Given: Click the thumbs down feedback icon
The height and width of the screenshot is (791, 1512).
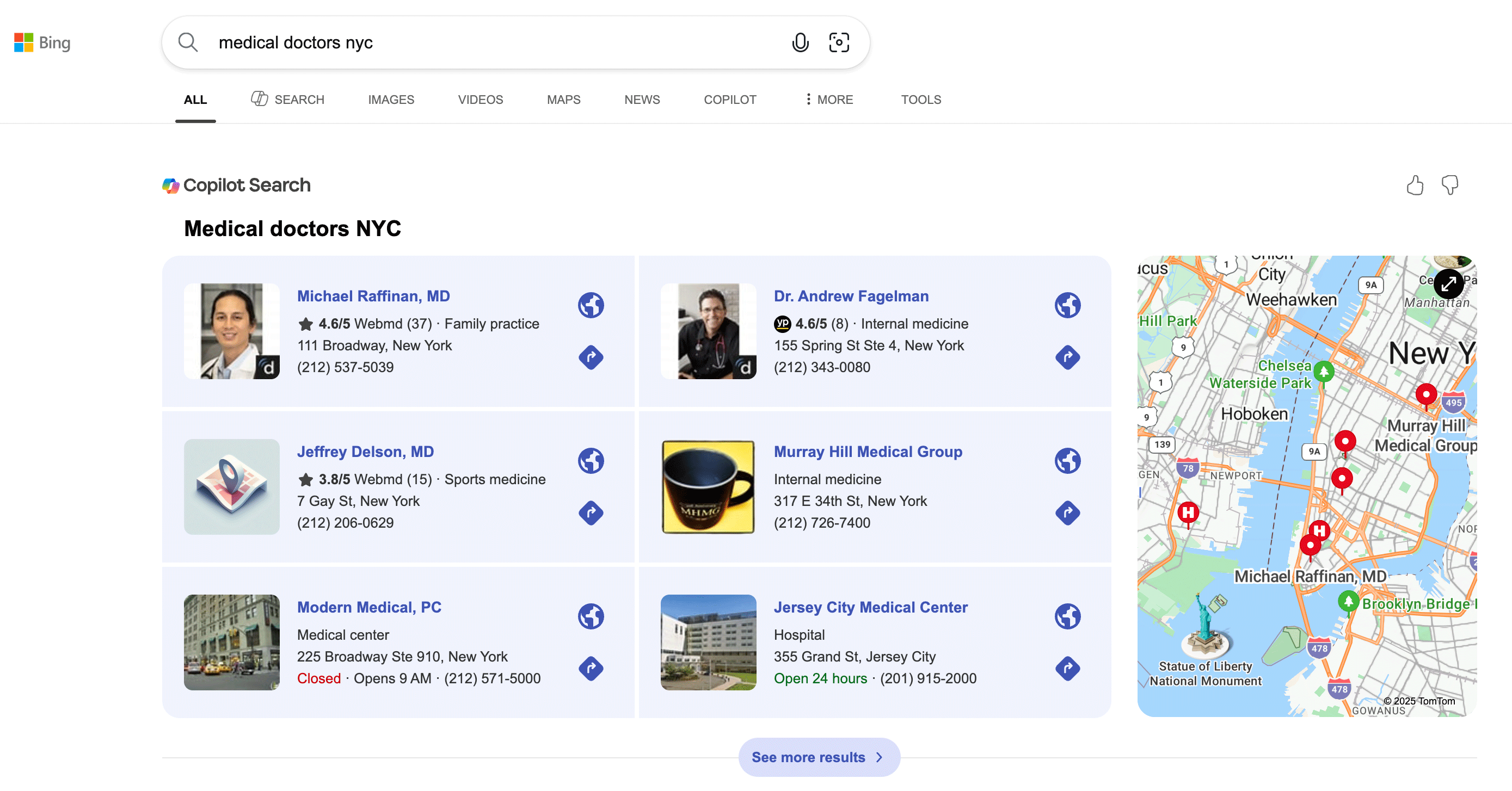Looking at the screenshot, I should (1450, 186).
